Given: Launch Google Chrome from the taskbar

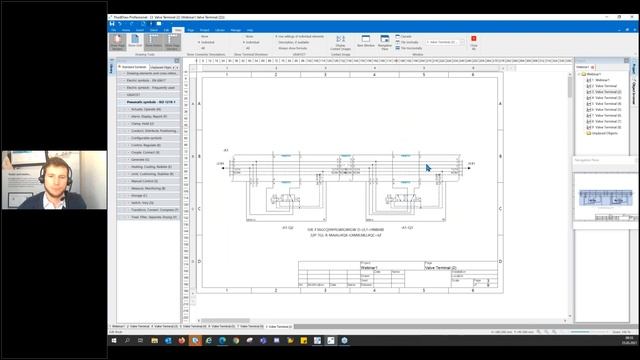Looking at the screenshot, I should 236,340.
